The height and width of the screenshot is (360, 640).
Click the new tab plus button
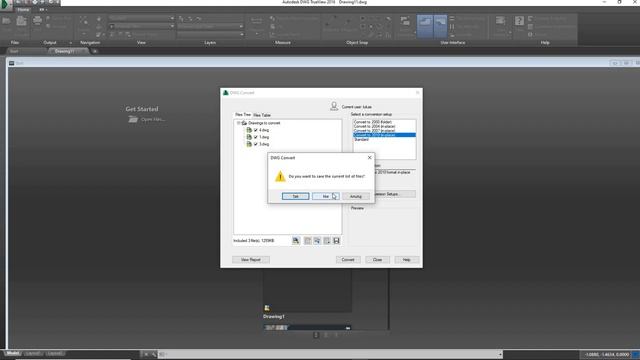(95, 51)
